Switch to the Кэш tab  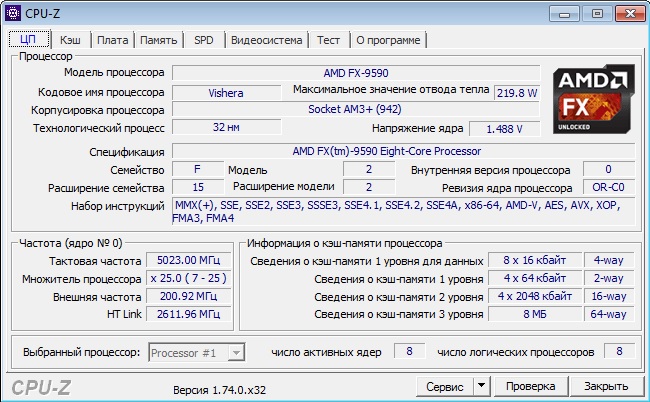70,40
